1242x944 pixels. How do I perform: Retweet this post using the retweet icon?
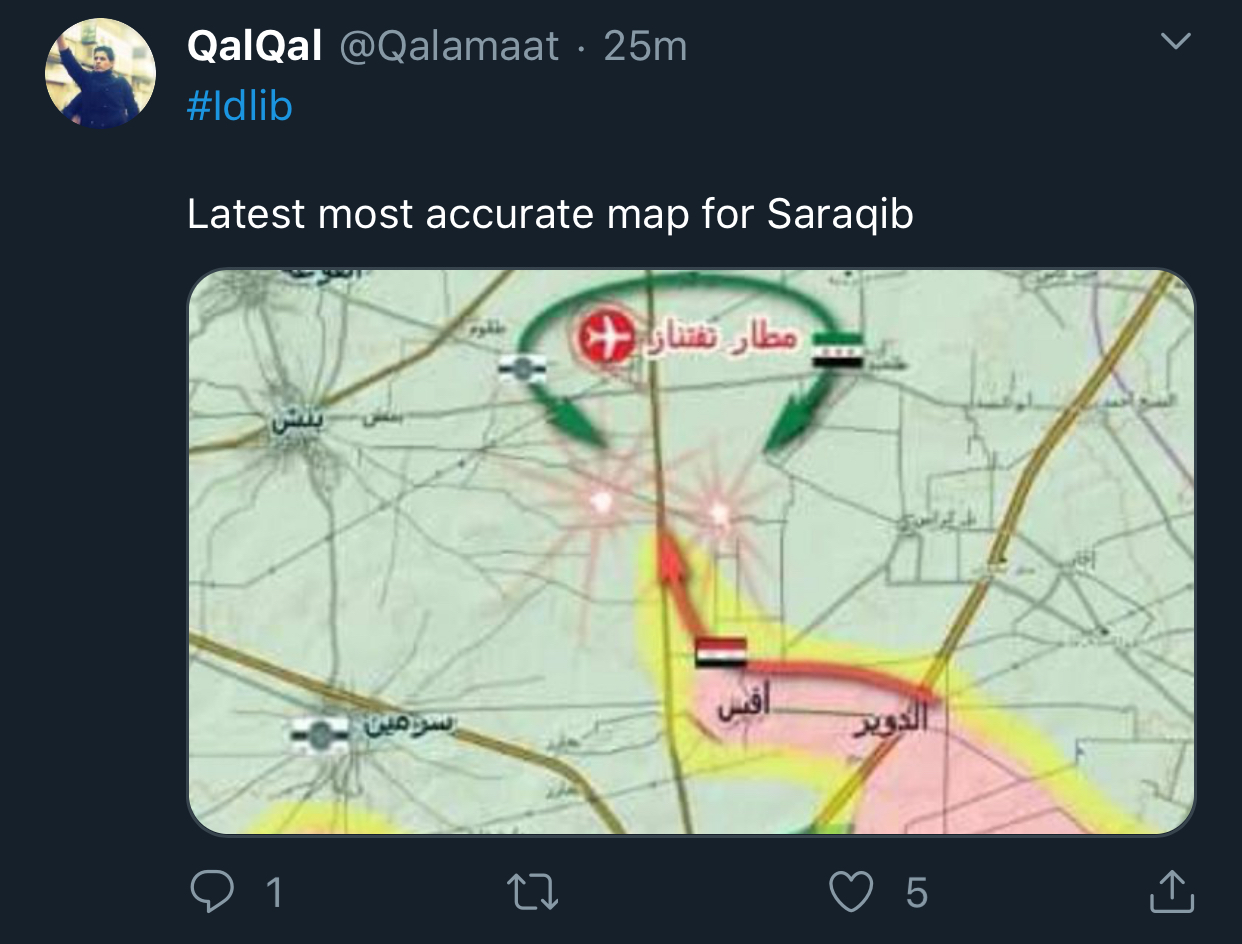[532, 892]
